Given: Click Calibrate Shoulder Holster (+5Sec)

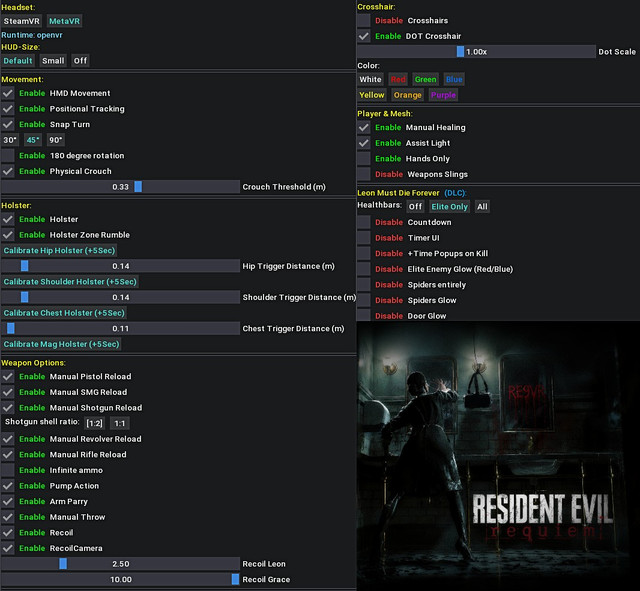Looking at the screenshot, I should pos(70,282).
